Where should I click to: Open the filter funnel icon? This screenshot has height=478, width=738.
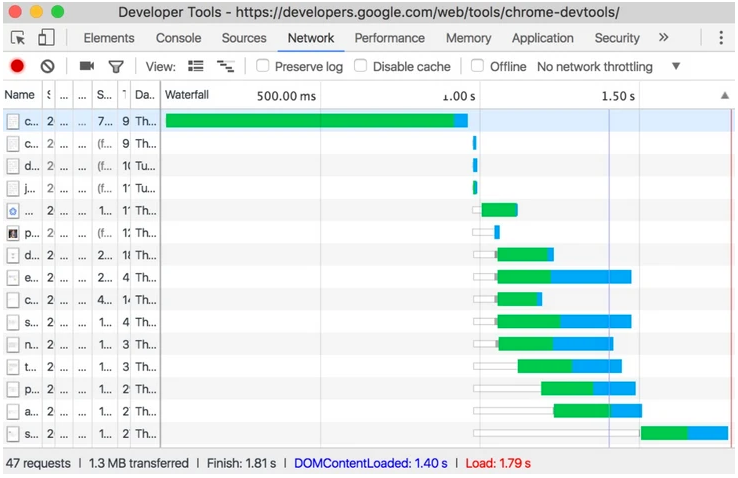click(116, 66)
